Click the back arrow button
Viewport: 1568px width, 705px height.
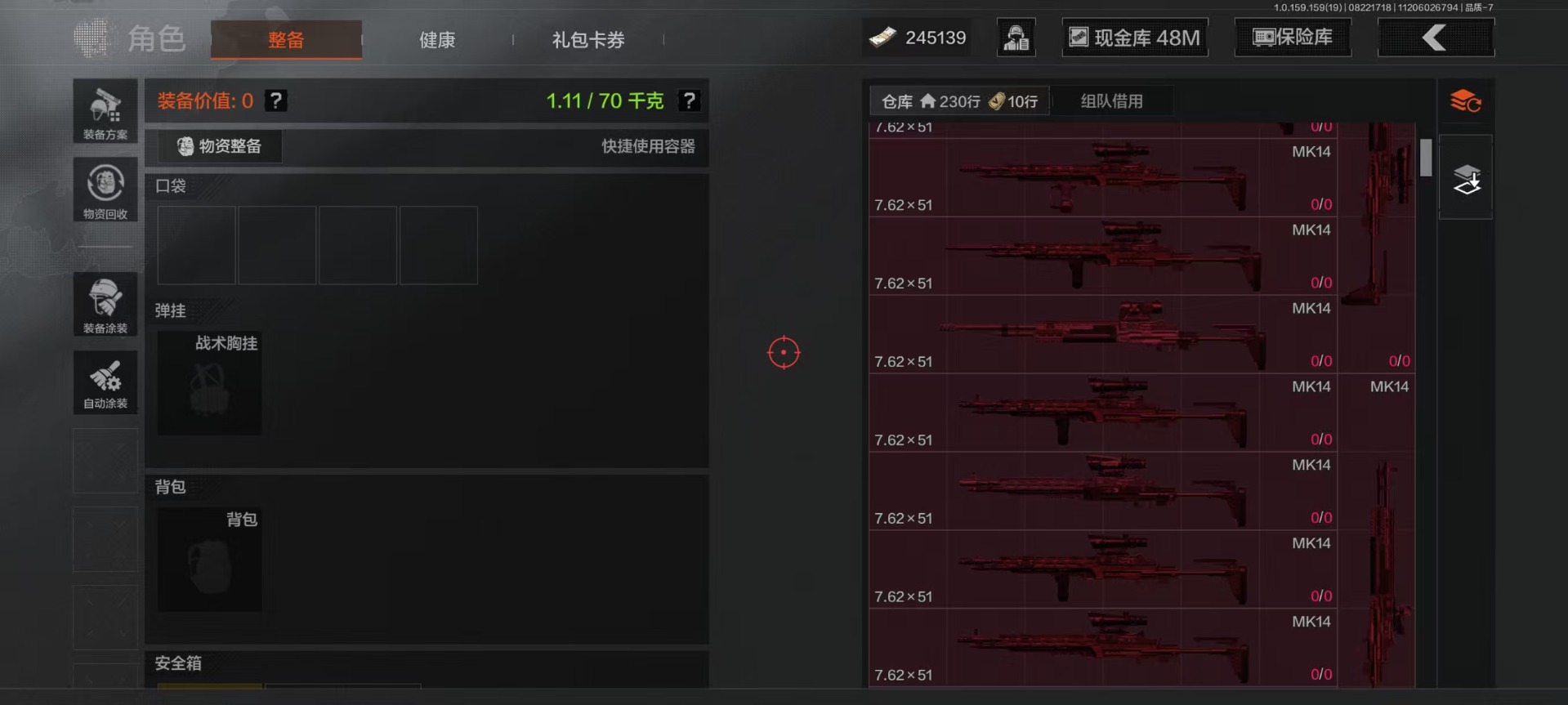pos(1436,38)
